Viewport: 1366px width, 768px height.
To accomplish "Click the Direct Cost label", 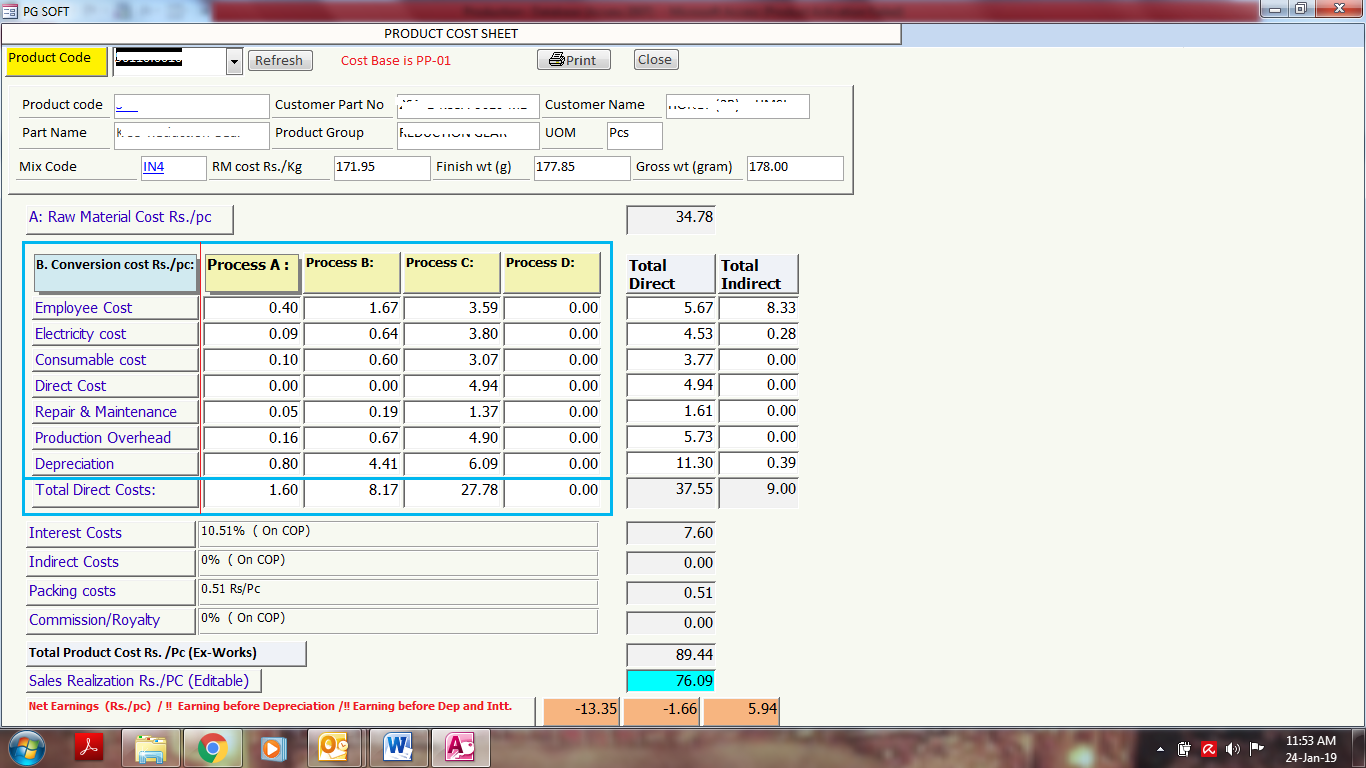I will click(115, 386).
